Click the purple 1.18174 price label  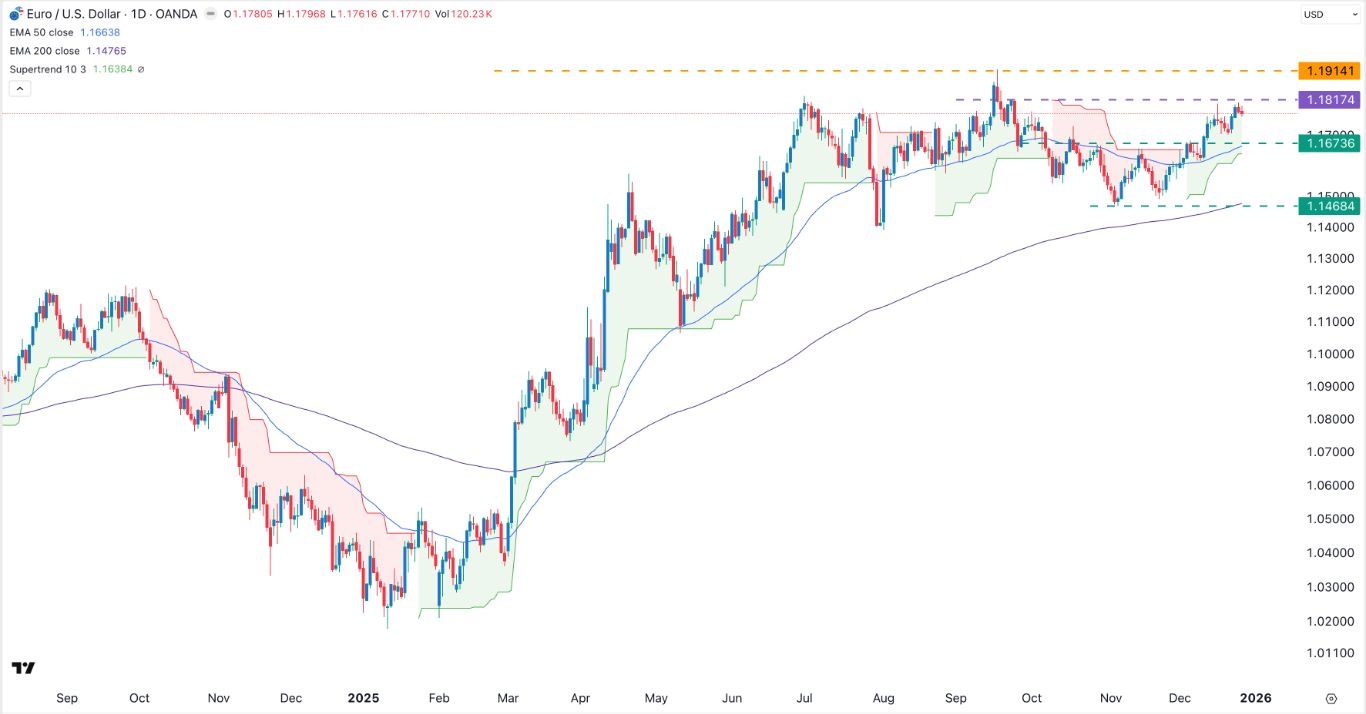tap(1330, 99)
